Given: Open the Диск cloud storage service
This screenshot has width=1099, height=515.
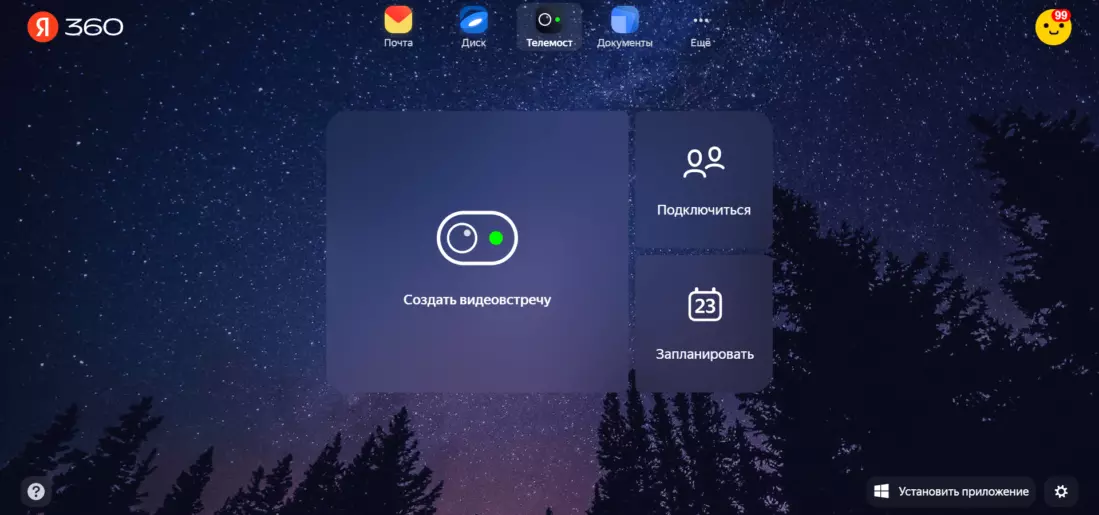Looking at the screenshot, I should click(474, 27).
